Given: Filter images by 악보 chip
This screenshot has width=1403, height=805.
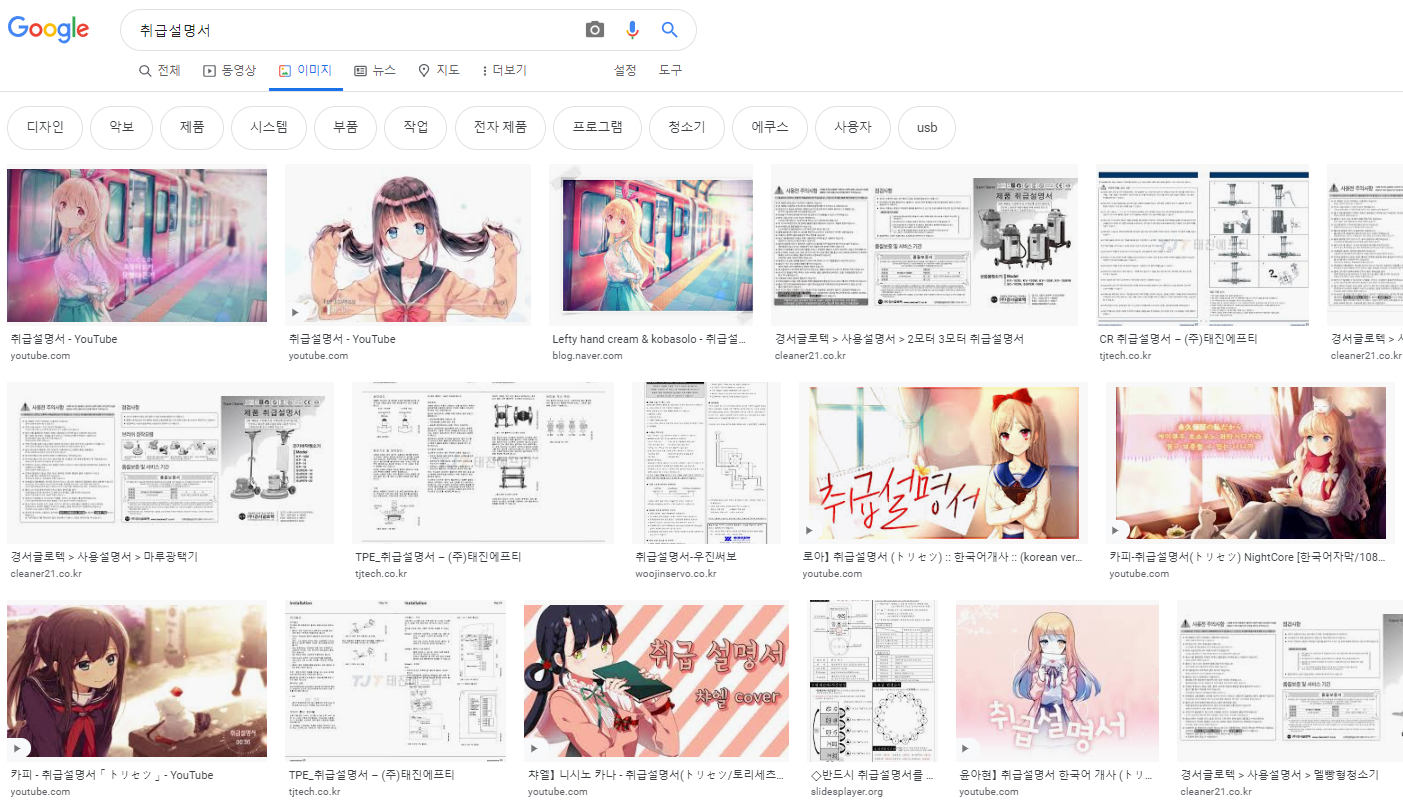Looking at the screenshot, I should [121, 127].
